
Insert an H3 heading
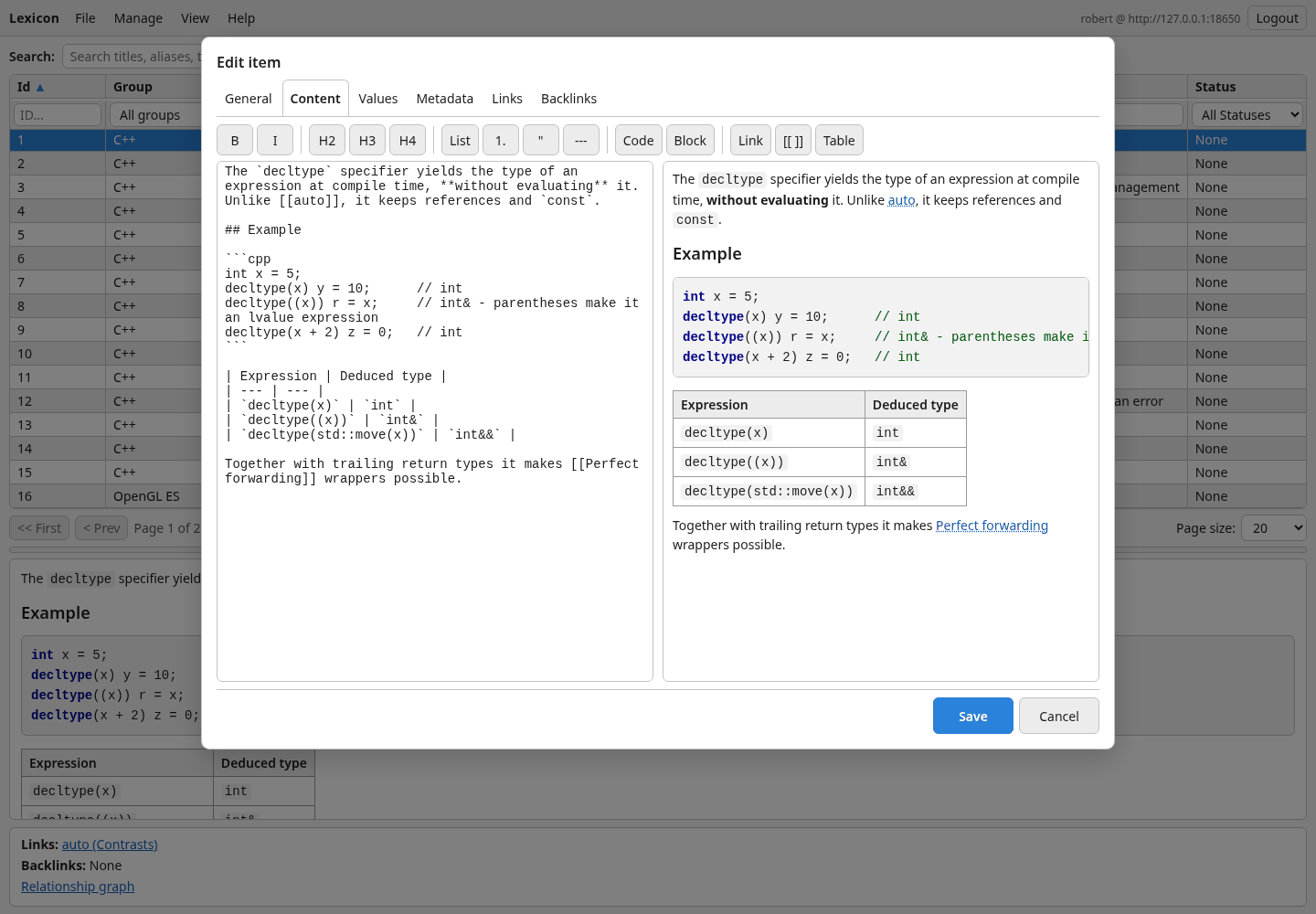coord(367,141)
